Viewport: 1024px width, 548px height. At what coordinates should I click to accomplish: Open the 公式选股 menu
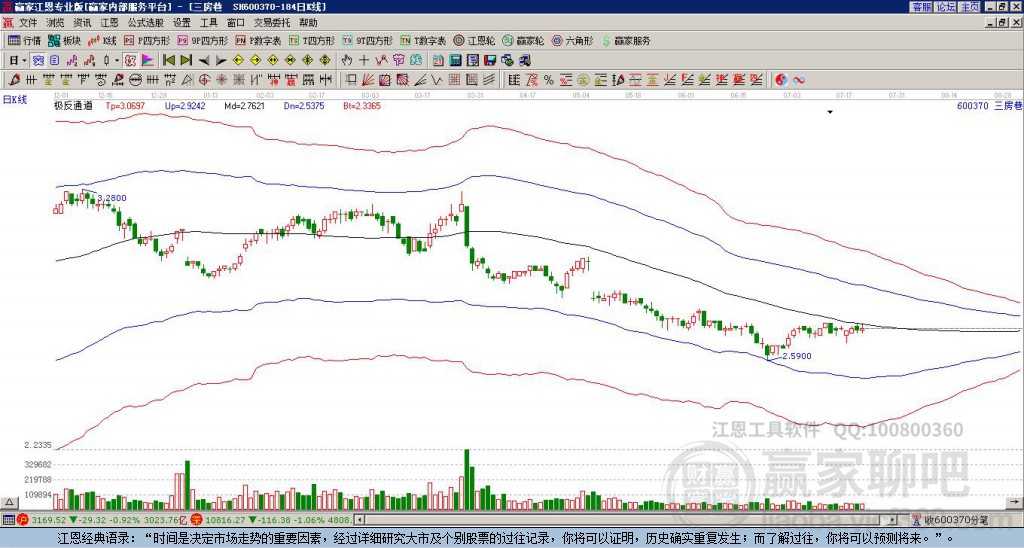(x=146, y=23)
